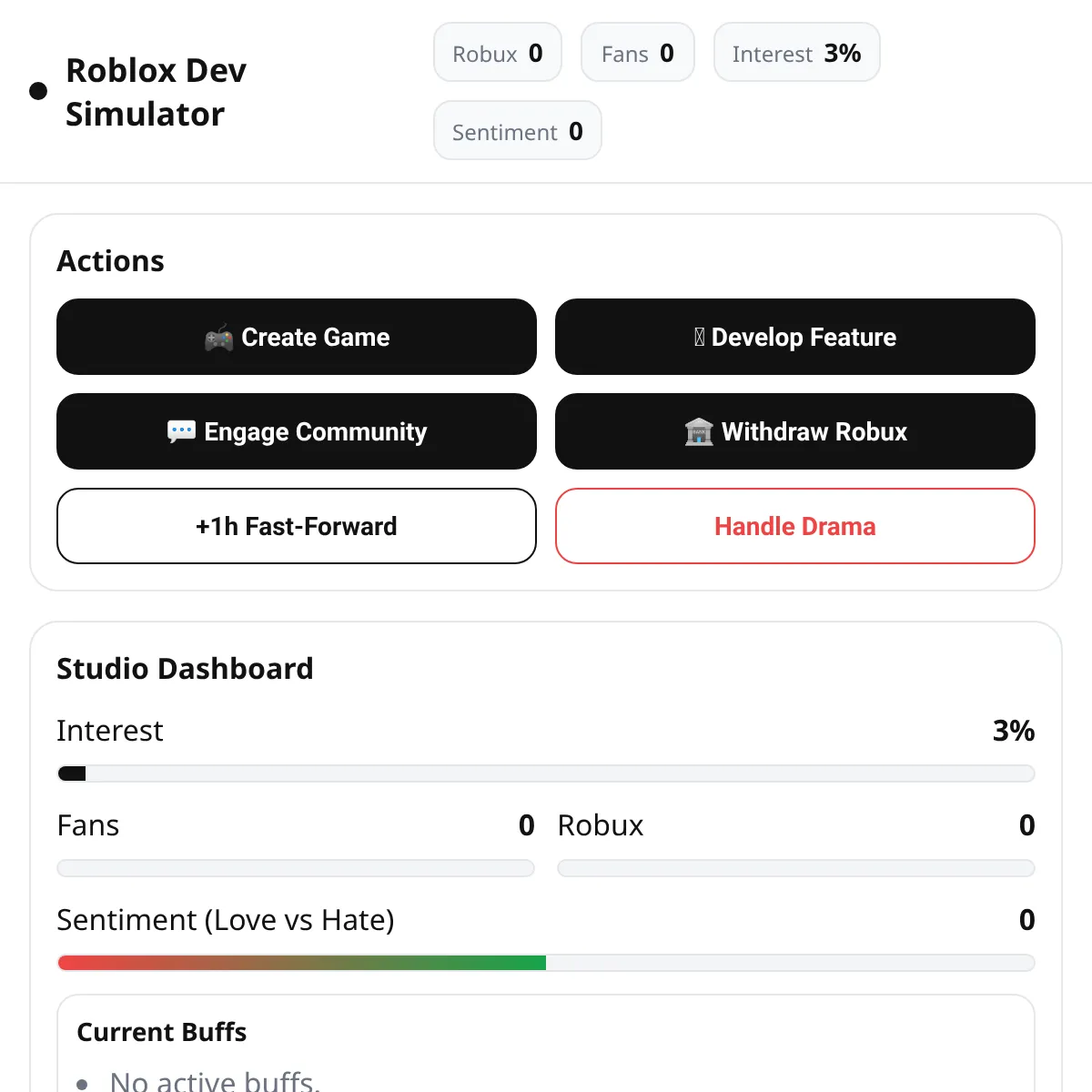Open the Studio Dashboard heading

coord(185,669)
